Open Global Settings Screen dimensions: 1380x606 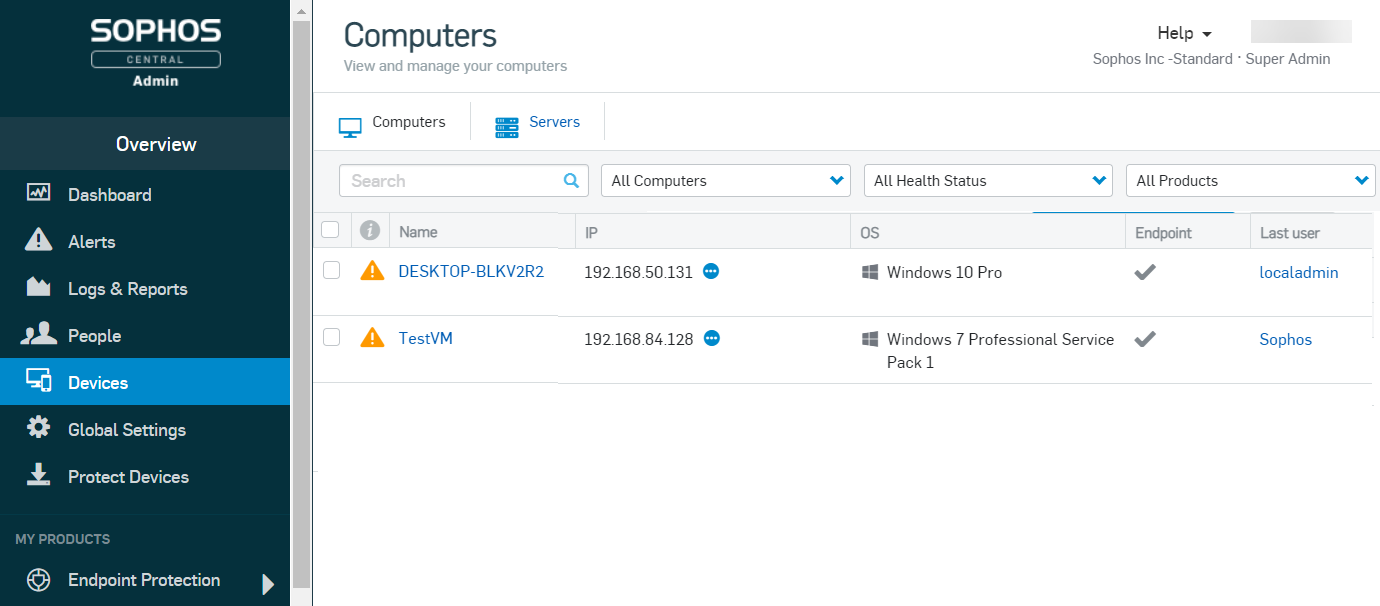click(x=127, y=429)
